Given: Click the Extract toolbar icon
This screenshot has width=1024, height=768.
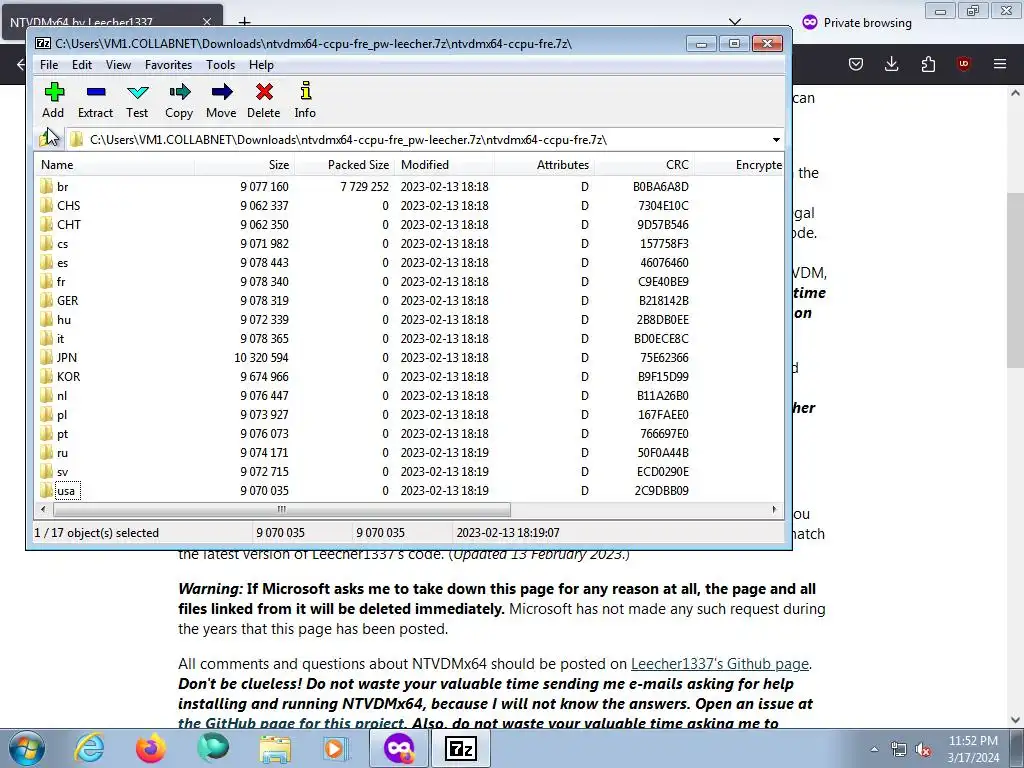Looking at the screenshot, I should click(95, 92).
